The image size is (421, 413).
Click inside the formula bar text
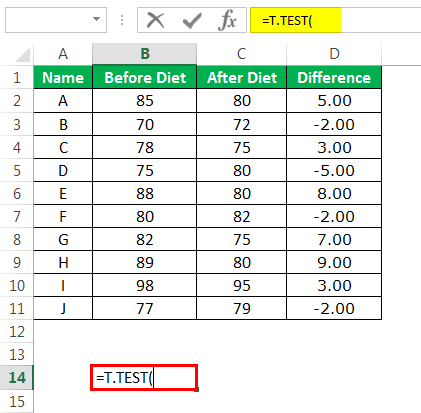[x=287, y=21]
